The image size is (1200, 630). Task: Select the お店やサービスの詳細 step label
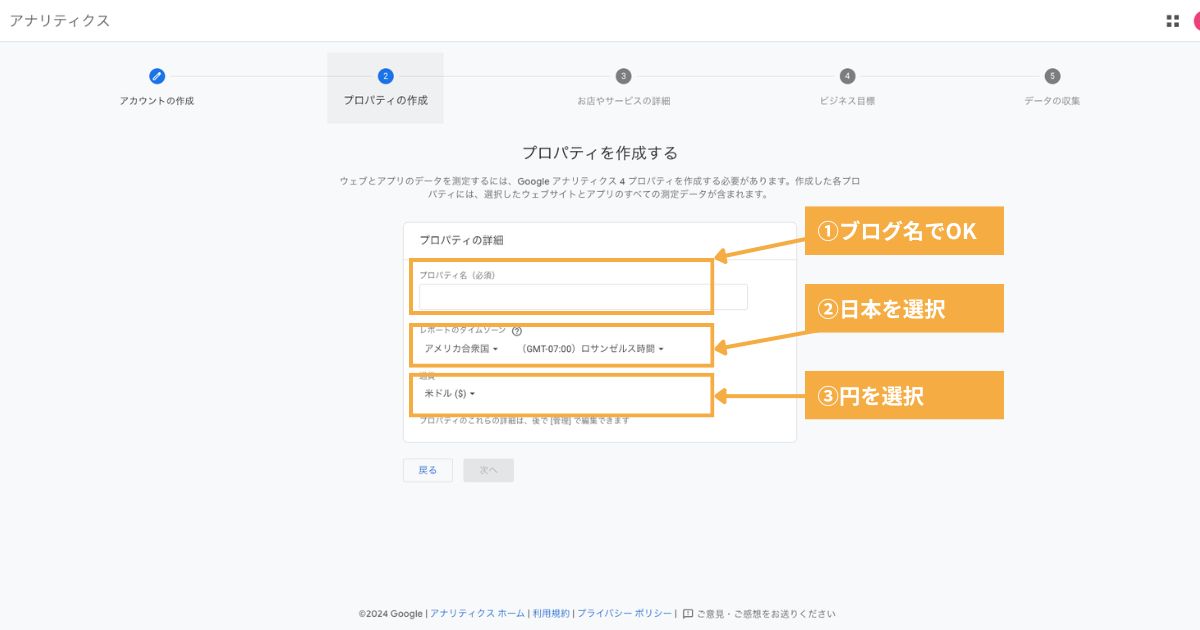pos(623,101)
